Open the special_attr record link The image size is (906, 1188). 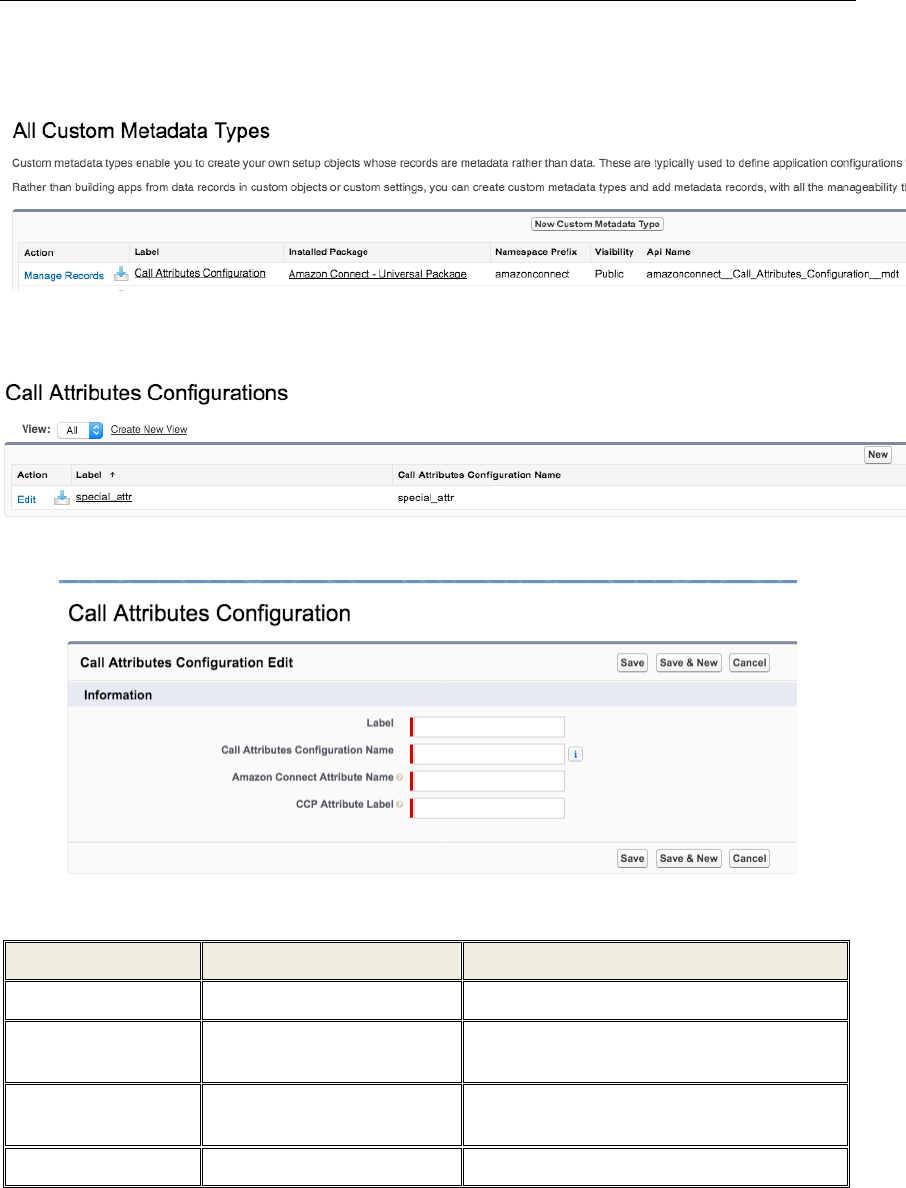click(x=104, y=496)
